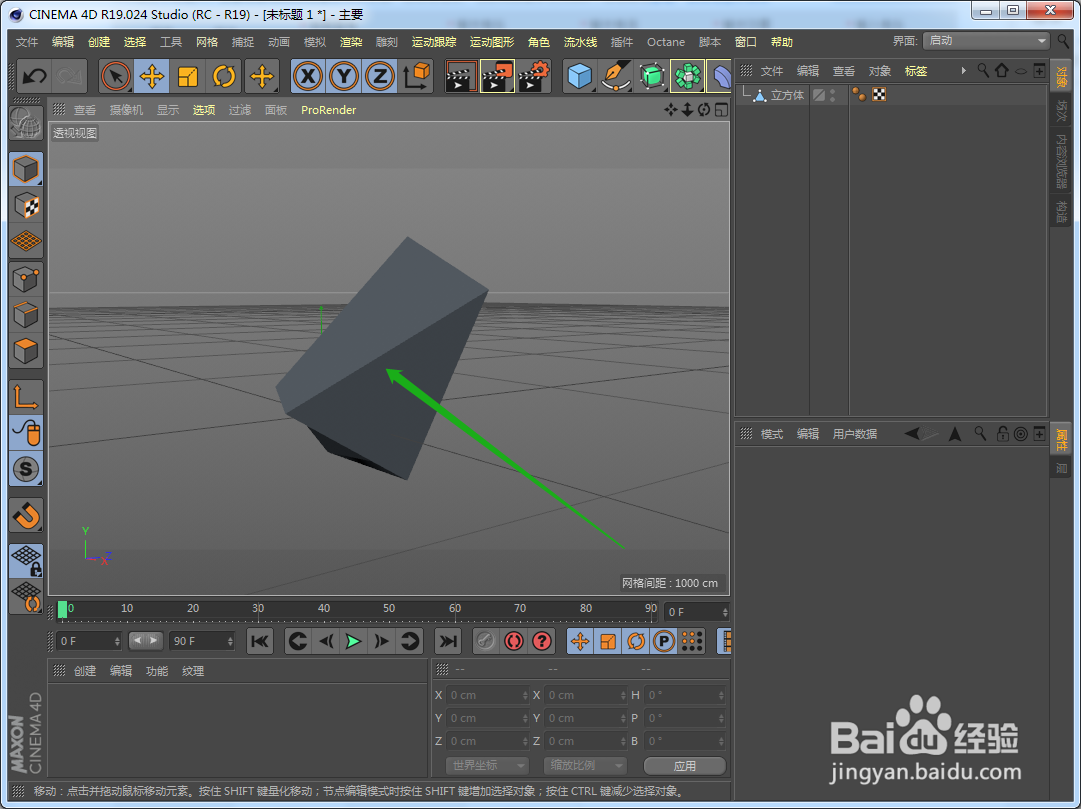Image resolution: width=1081 pixels, height=809 pixels.
Task: Toggle the Viewport Solo S button
Action: [x=26, y=469]
